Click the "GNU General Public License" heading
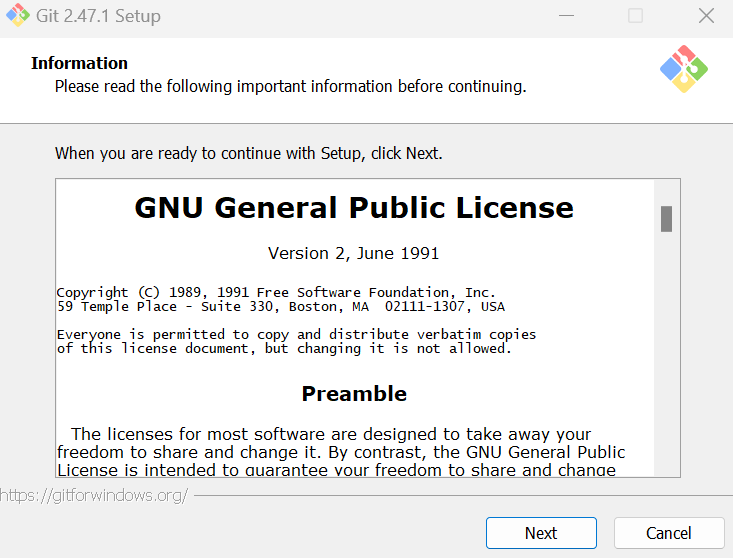 coord(354,207)
